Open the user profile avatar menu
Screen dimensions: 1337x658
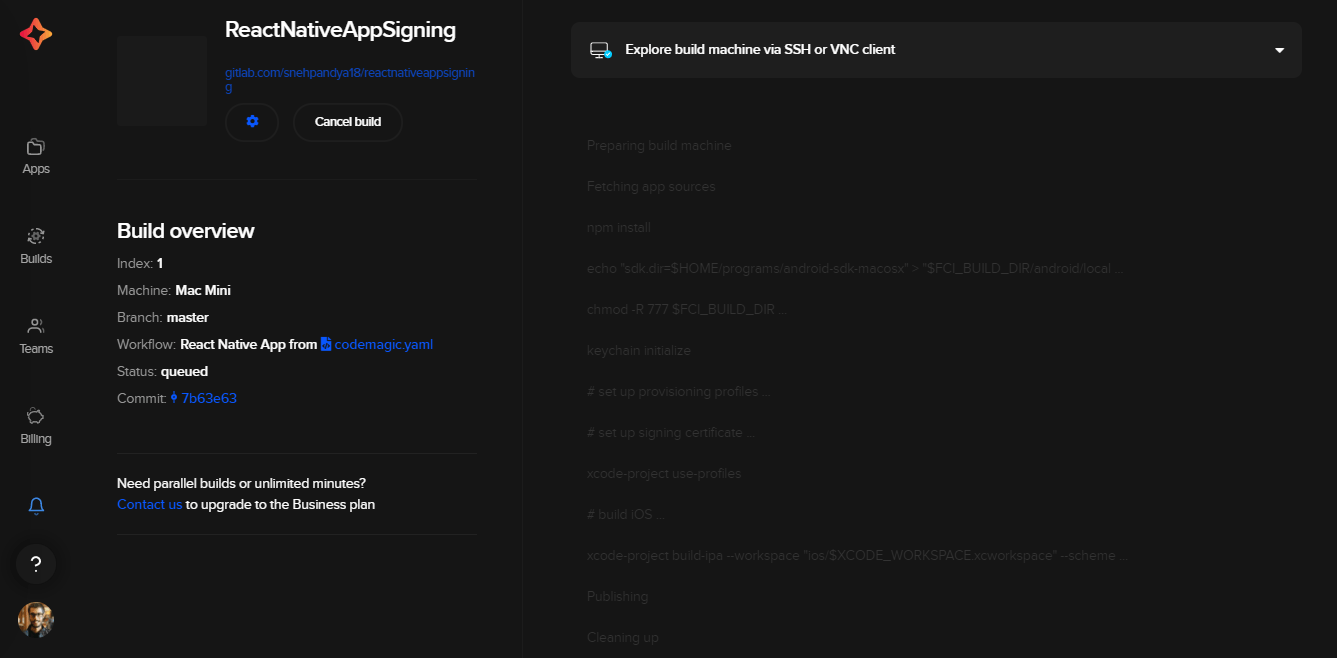click(x=36, y=620)
